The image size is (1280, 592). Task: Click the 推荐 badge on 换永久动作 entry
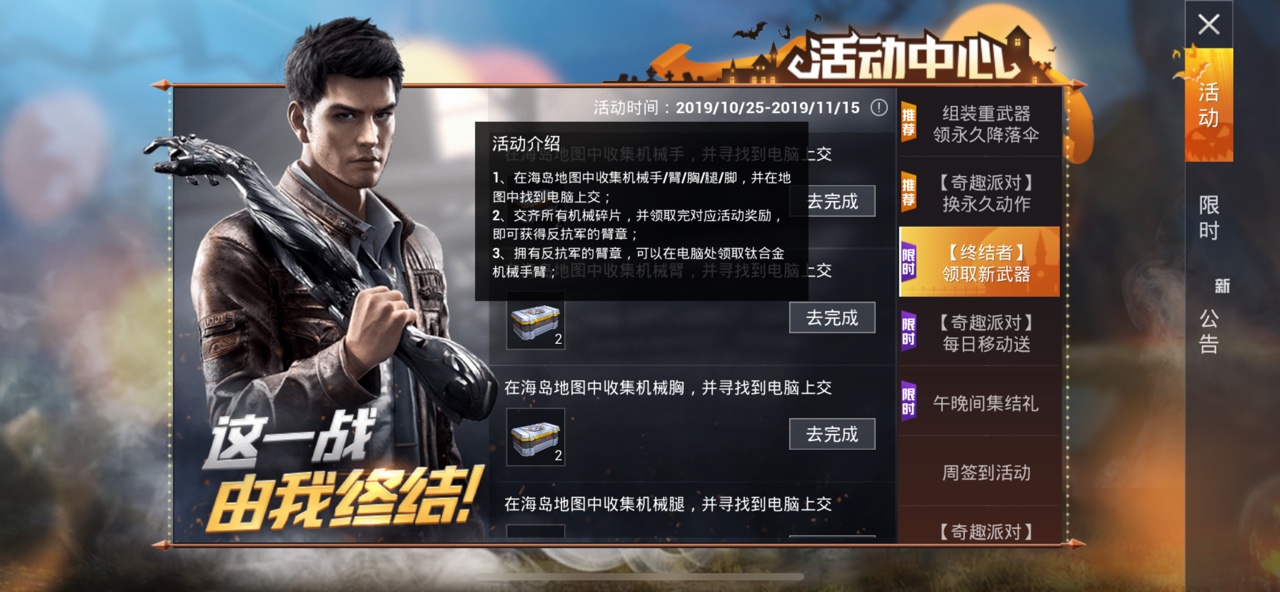[x=908, y=192]
